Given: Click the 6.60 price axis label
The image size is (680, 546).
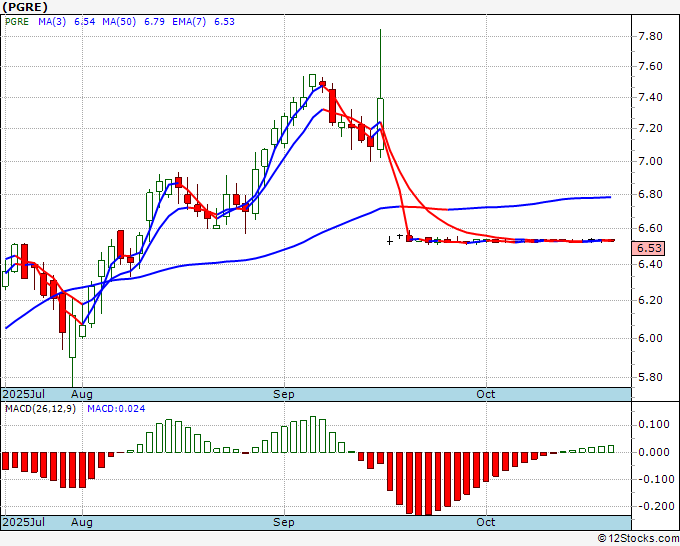Looking at the screenshot, I should coord(651,228).
